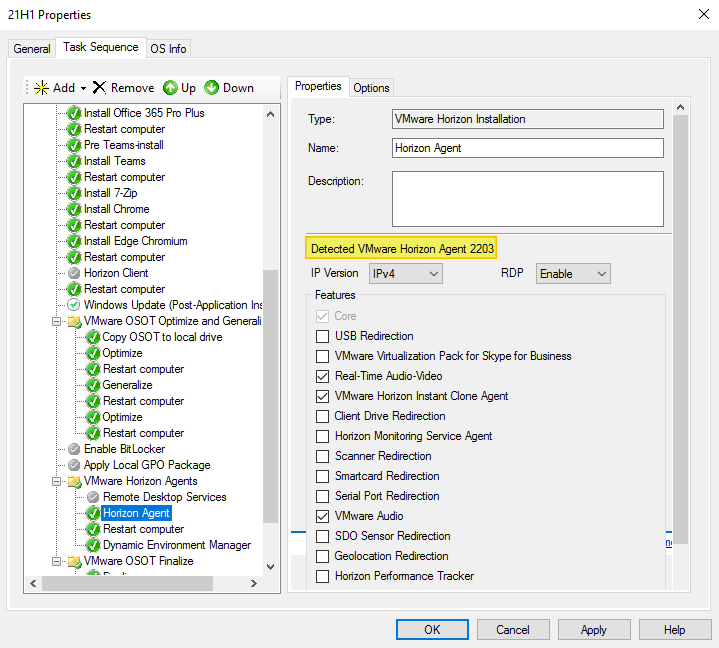Click the green check icon beside Install Chrome
This screenshot has width=719, height=648.
tap(74, 209)
